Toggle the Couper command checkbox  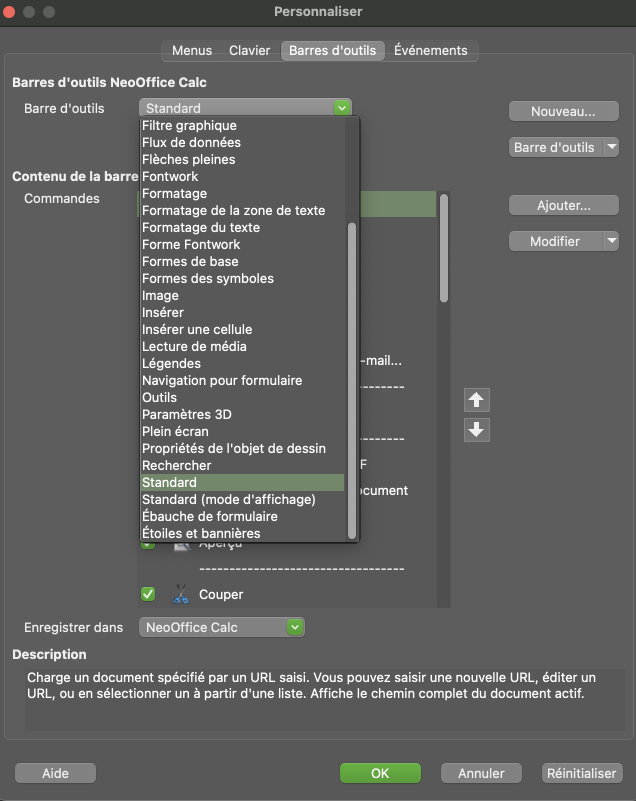148,595
